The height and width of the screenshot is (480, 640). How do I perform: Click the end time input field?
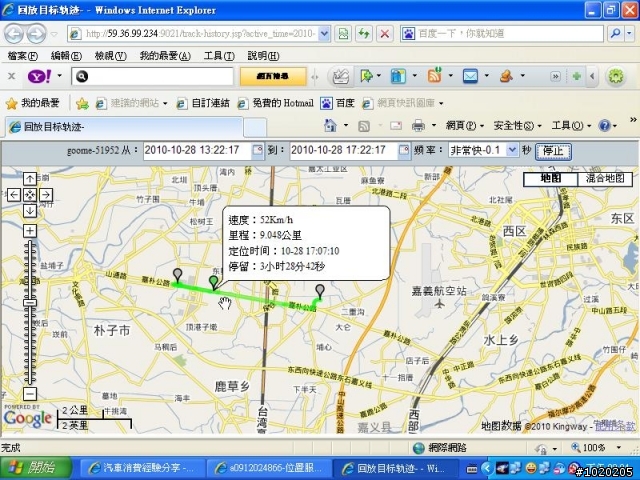point(343,150)
